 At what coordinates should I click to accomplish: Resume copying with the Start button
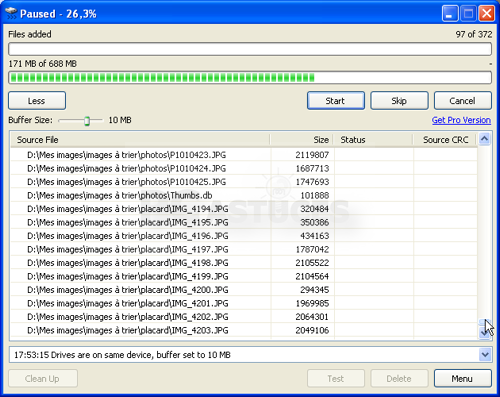tap(335, 101)
